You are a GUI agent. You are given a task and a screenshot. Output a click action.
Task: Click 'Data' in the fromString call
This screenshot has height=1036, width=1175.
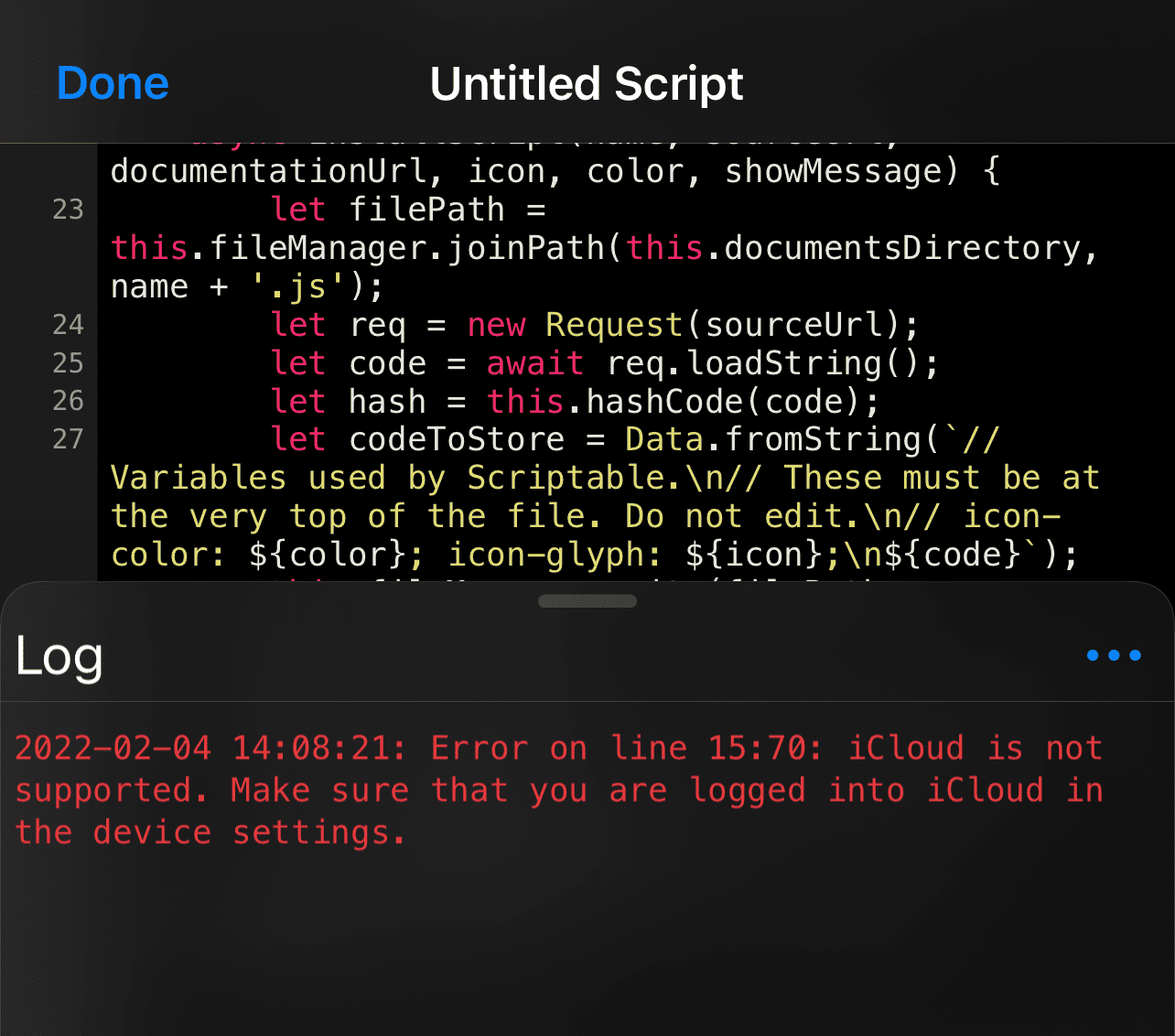[664, 439]
